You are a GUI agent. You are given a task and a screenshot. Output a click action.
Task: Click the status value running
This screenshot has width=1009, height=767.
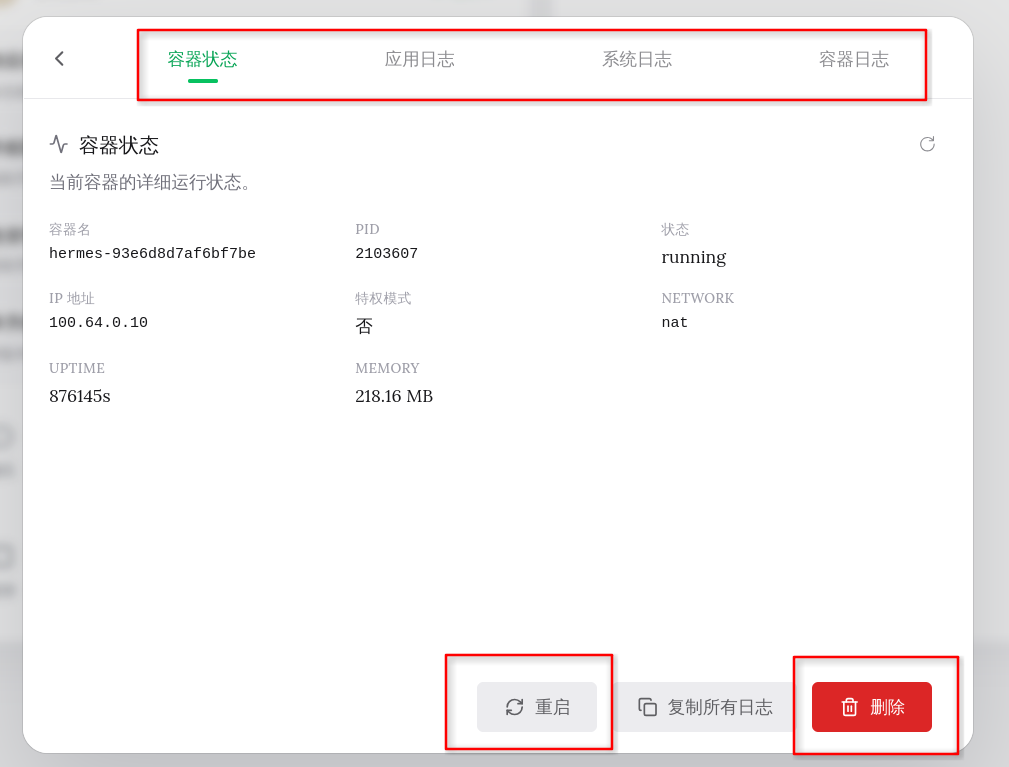694,257
